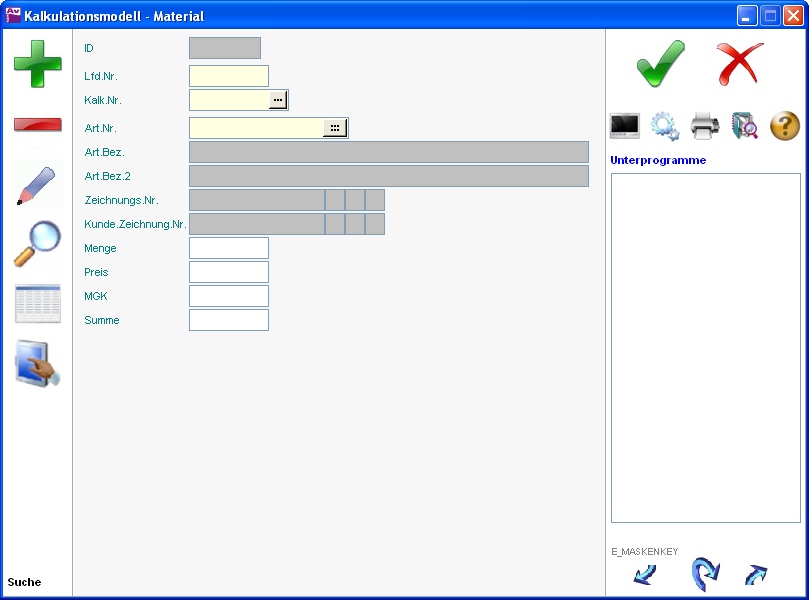Select the pencil edit icon
809x600 pixels.
[x=37, y=186]
